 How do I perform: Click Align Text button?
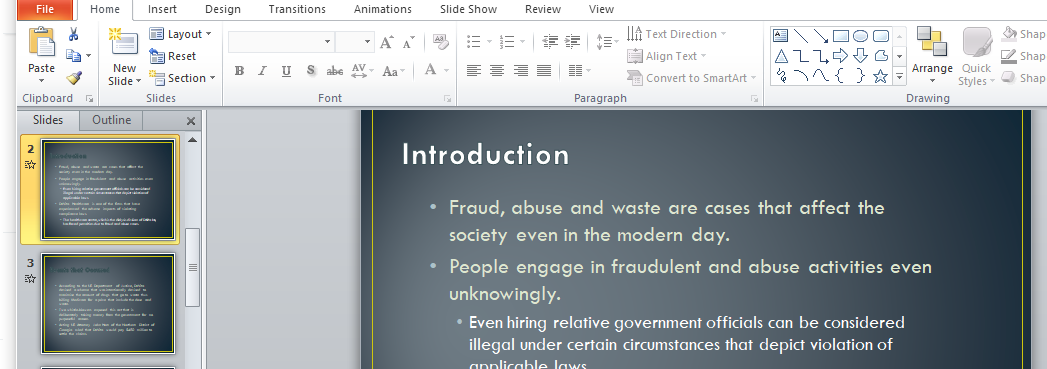pyautogui.click(x=666, y=56)
